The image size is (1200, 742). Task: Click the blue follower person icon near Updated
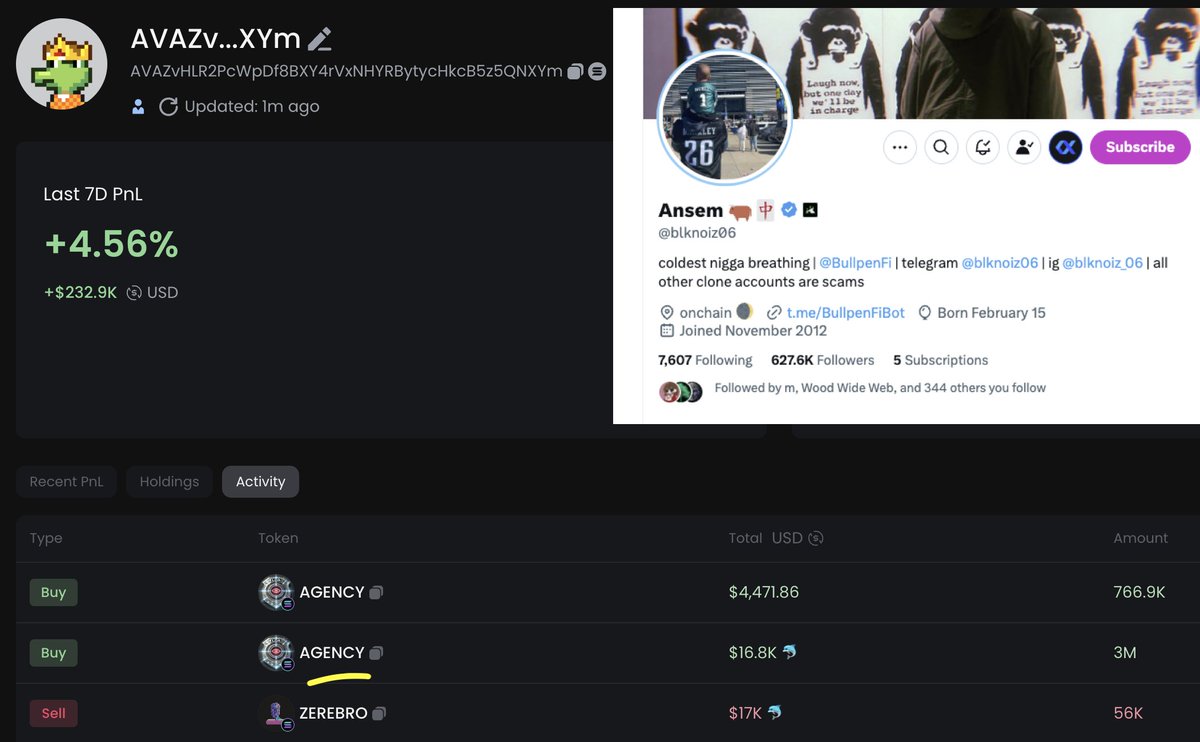[137, 106]
